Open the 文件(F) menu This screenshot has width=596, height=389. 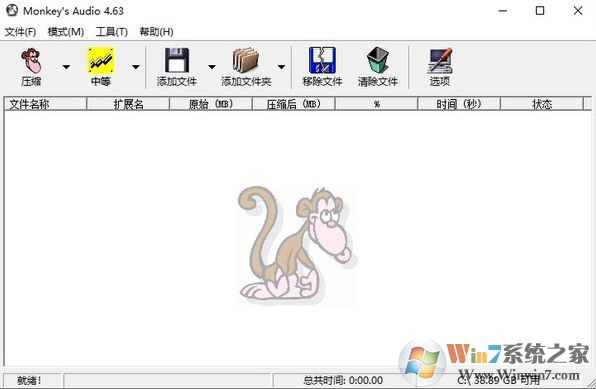pos(21,32)
